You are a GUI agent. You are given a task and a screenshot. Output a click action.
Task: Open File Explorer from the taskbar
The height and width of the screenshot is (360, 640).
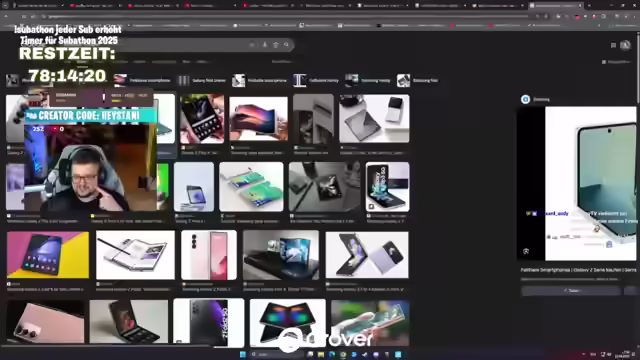(x=321, y=354)
